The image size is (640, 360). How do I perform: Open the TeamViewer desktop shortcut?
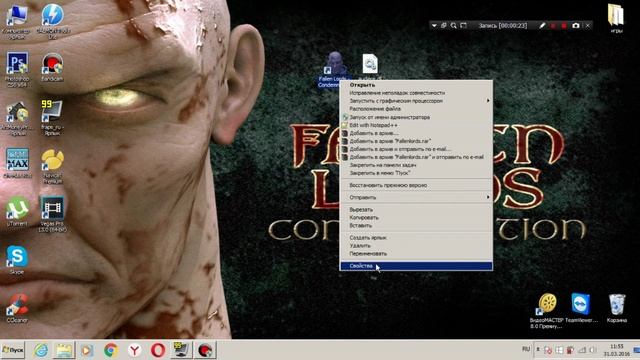click(x=581, y=307)
